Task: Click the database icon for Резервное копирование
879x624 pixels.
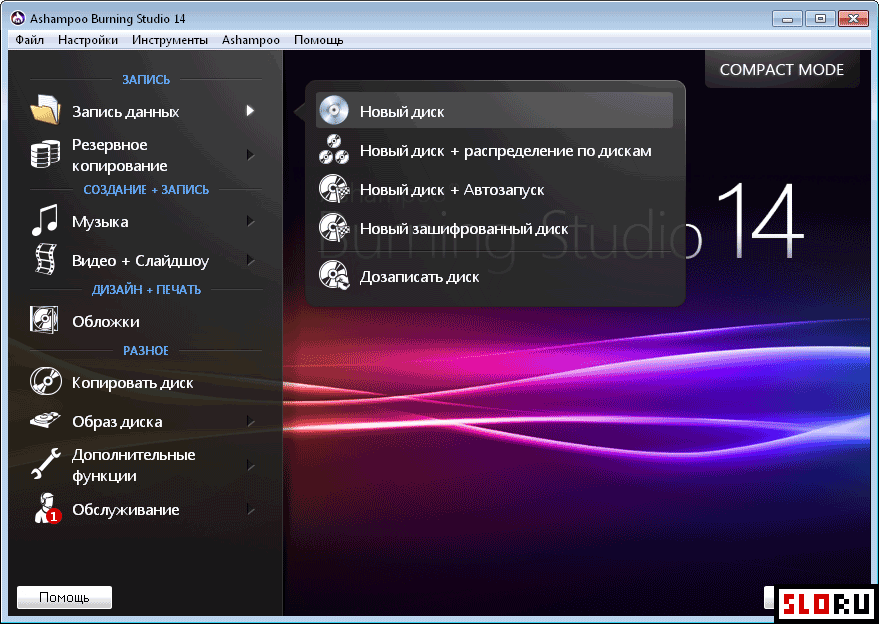Action: coord(45,154)
